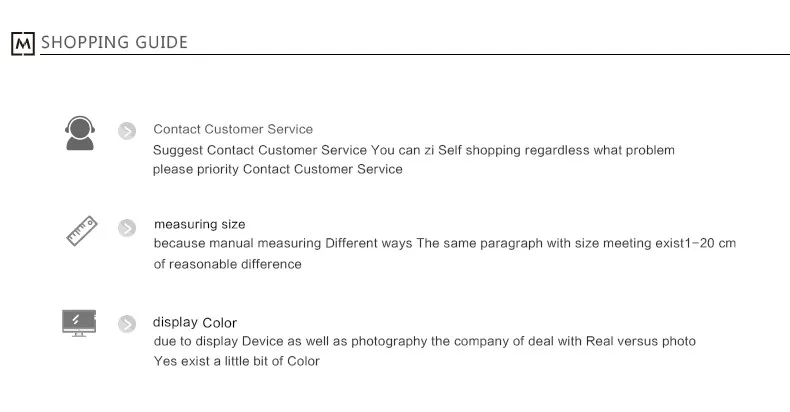
Task: Click arrow beside display Color heading
Action: 127,323
